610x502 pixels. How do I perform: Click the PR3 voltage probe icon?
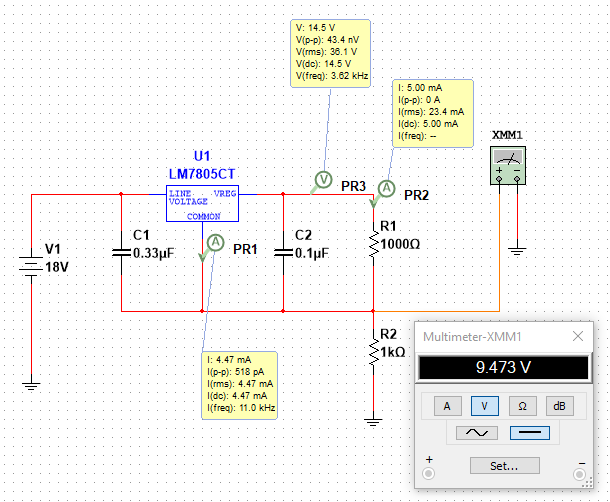323,180
